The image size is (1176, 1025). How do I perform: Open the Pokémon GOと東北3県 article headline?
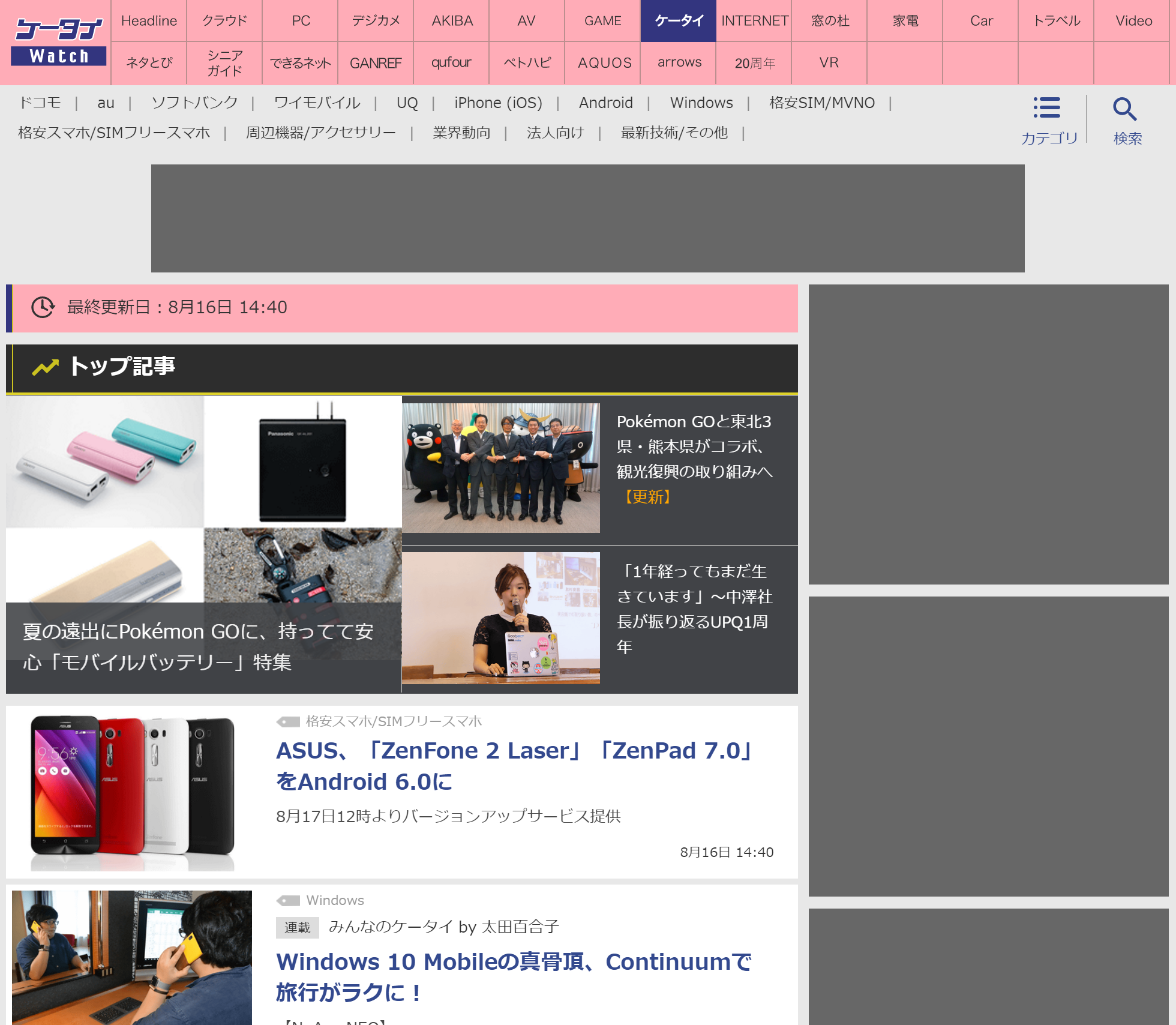696,459
